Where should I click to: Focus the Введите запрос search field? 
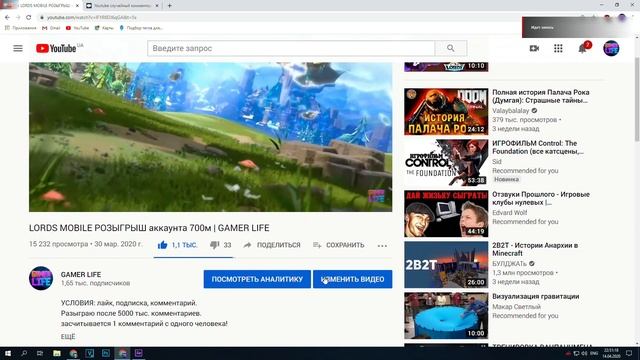[x=291, y=48]
